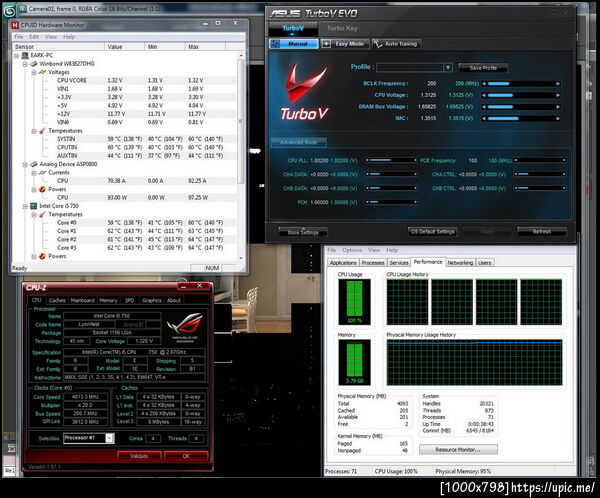Select Auto Tuning mode in TurboV
Viewport: 600px width, 498px height.
pyautogui.click(x=397, y=44)
